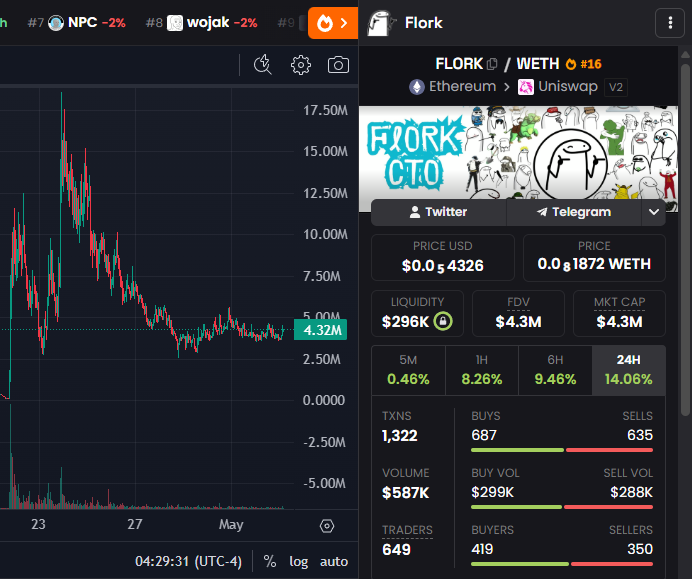Click the BUYERS count 419

pyautogui.click(x=482, y=549)
